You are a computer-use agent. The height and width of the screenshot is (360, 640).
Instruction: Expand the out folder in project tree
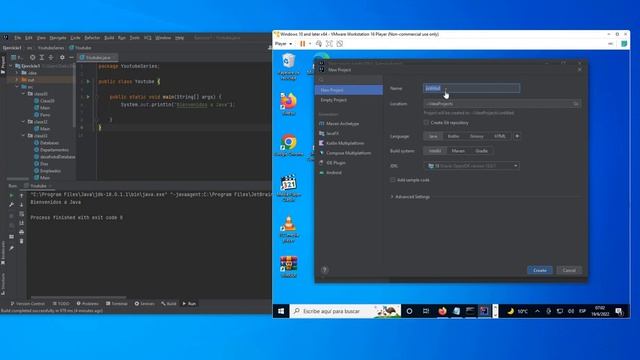[17, 80]
